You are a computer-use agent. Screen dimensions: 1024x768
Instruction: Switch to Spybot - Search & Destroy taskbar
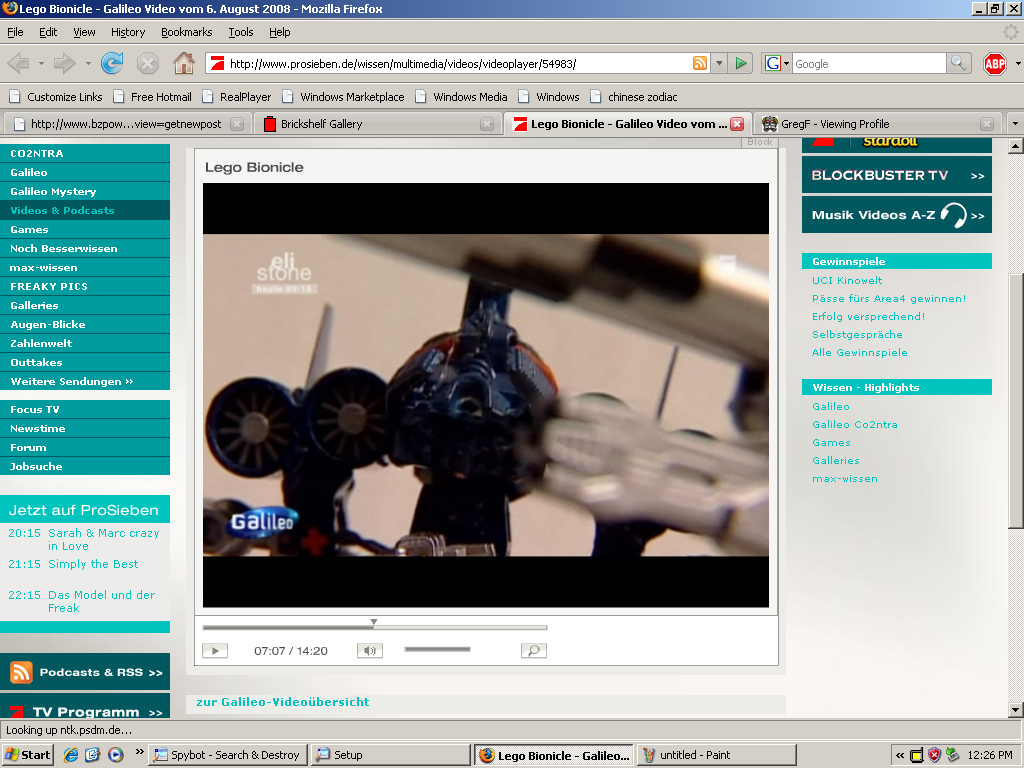227,755
